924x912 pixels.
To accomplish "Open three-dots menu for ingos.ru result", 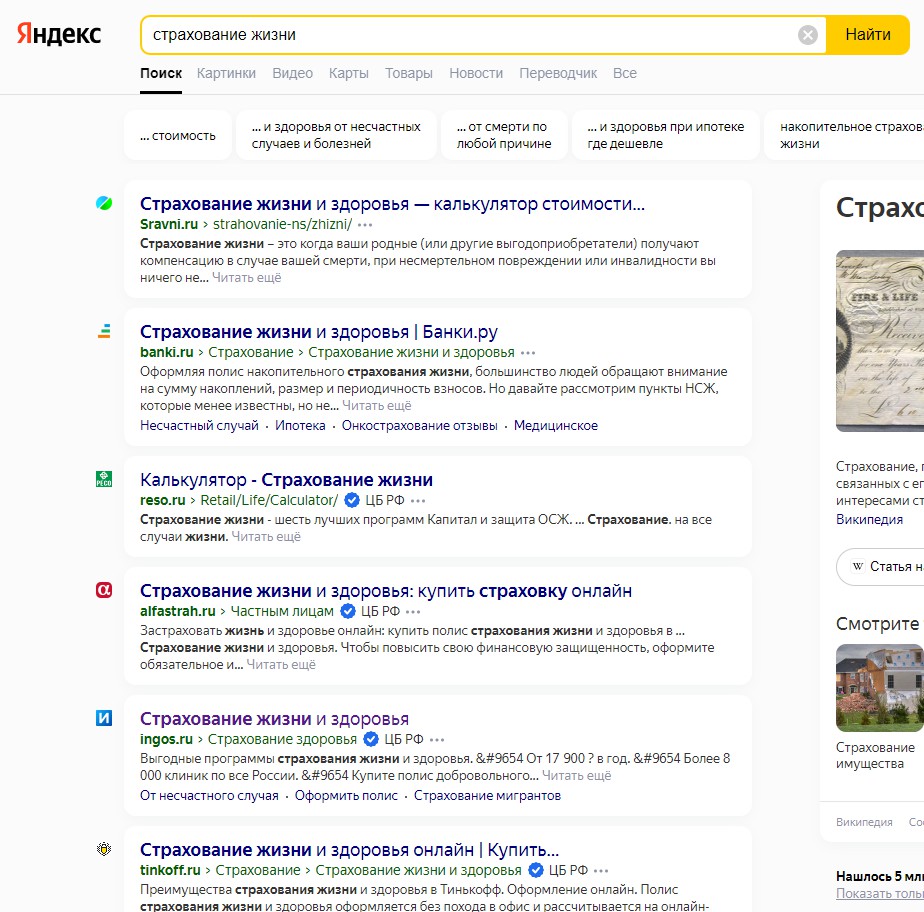I will (437, 739).
